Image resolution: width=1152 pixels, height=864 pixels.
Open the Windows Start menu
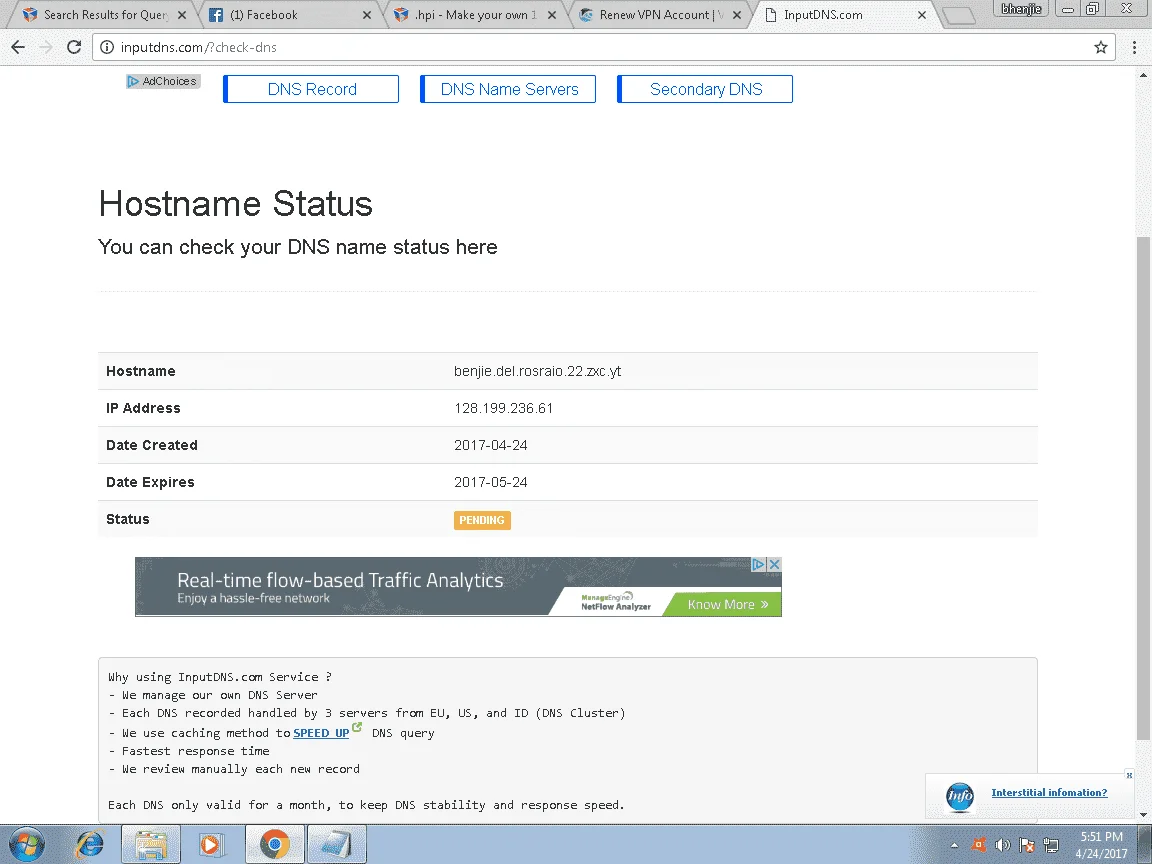[26, 845]
